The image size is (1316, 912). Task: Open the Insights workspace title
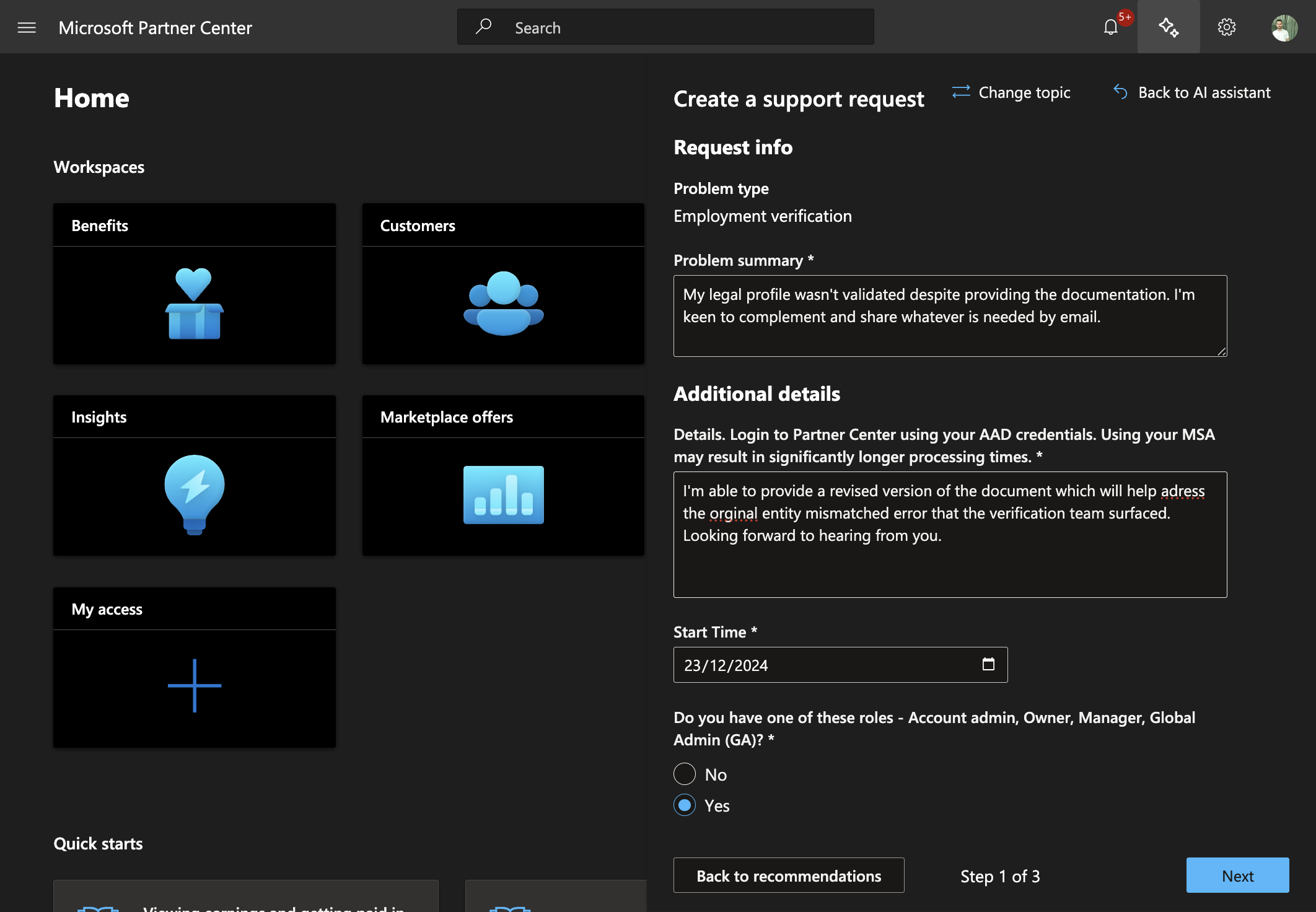(x=99, y=417)
